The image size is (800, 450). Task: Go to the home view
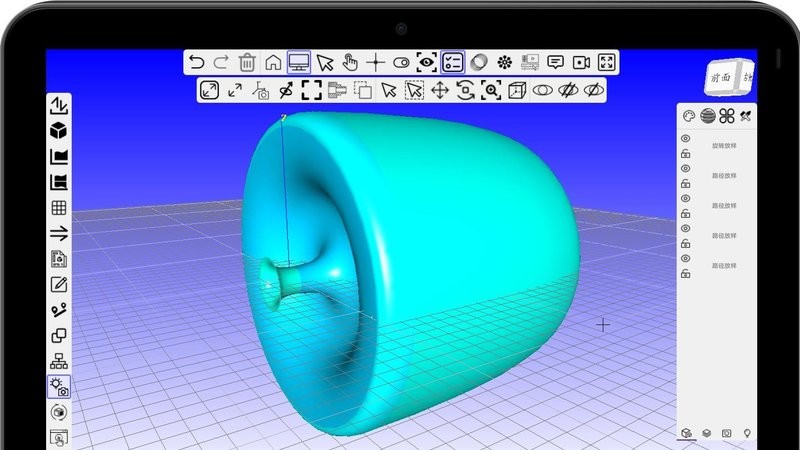273,62
